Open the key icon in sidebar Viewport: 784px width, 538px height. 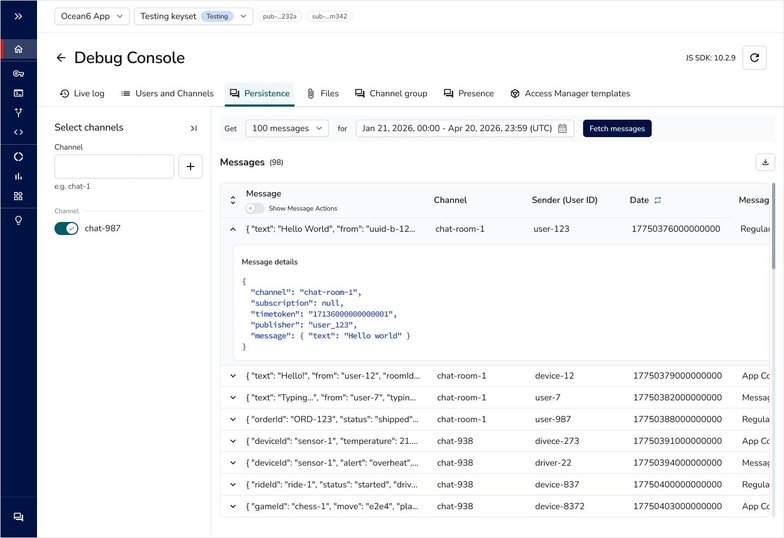click(18, 74)
